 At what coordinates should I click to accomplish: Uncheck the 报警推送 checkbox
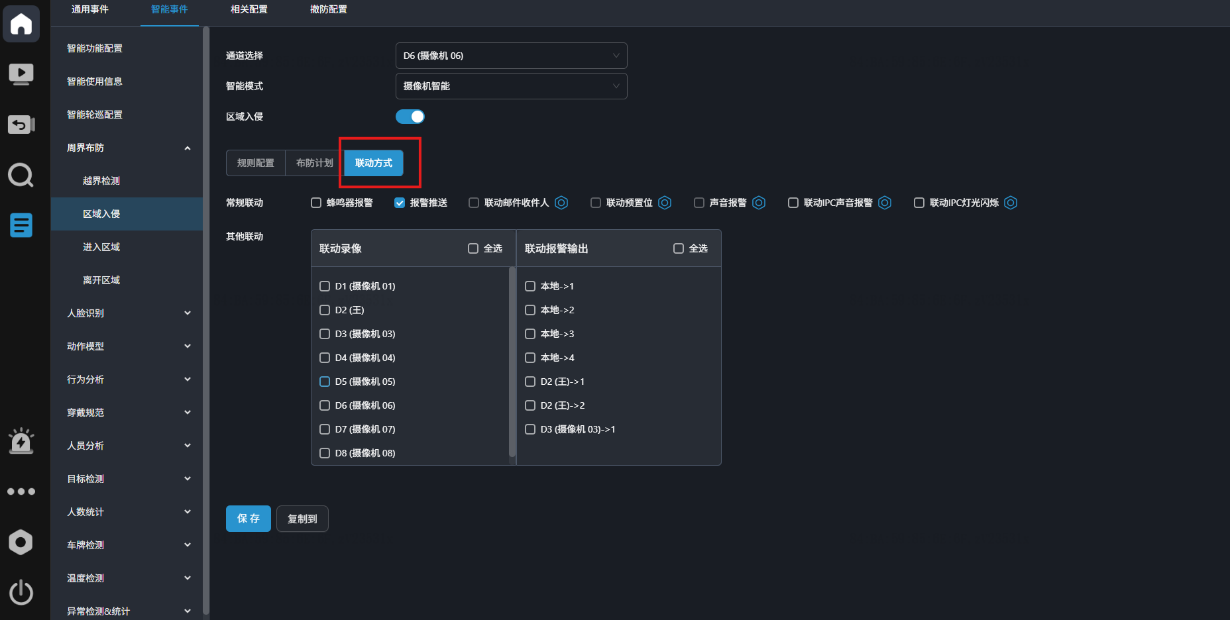click(x=400, y=202)
